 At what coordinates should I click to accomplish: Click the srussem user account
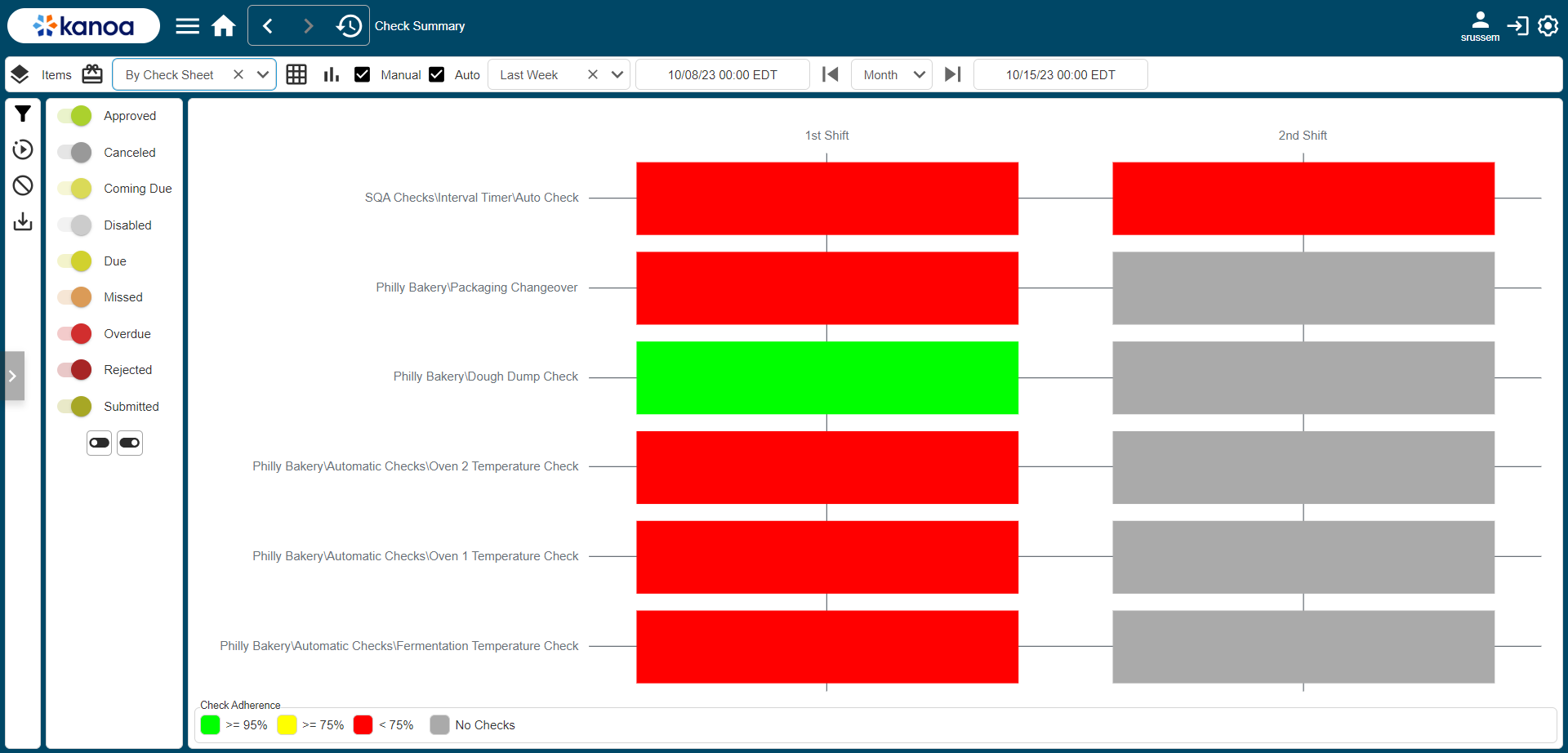coord(1480,26)
